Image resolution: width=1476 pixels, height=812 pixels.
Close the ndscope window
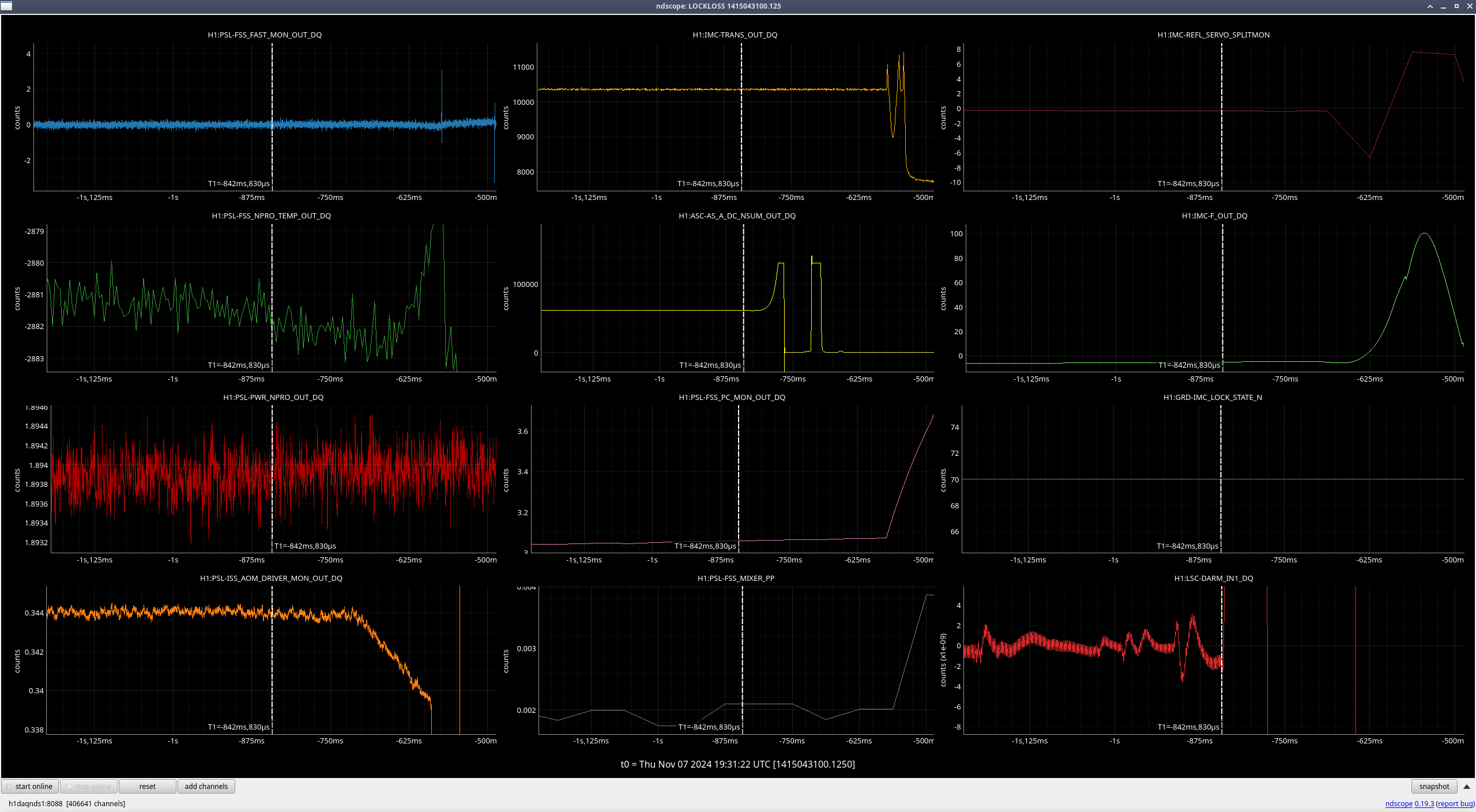pos(1470,6)
